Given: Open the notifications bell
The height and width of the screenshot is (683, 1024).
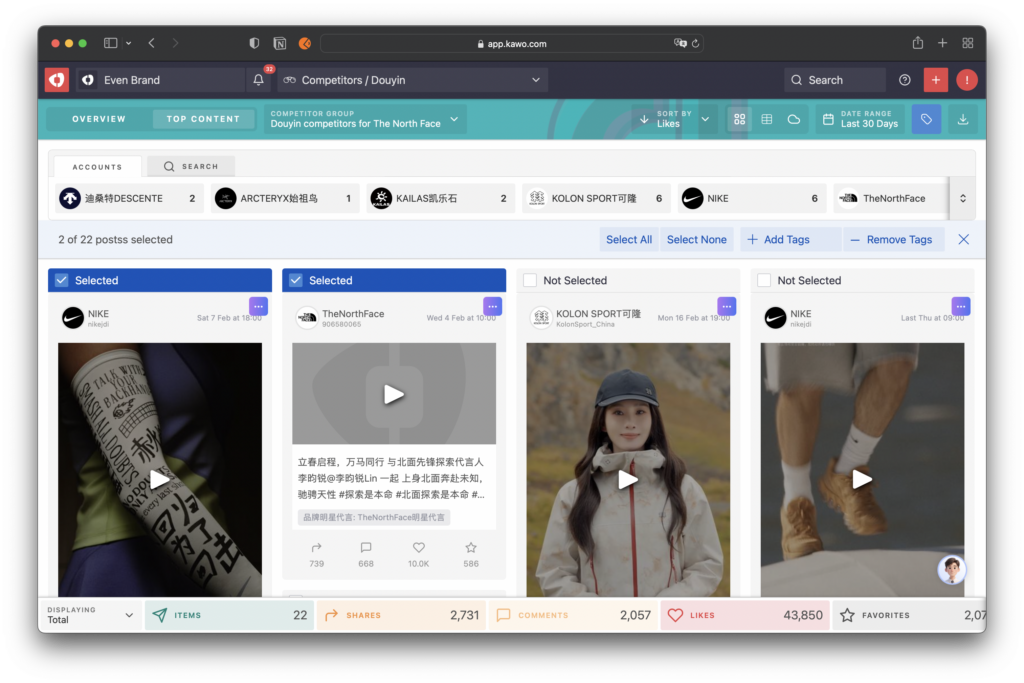Looking at the screenshot, I should click(x=259, y=80).
